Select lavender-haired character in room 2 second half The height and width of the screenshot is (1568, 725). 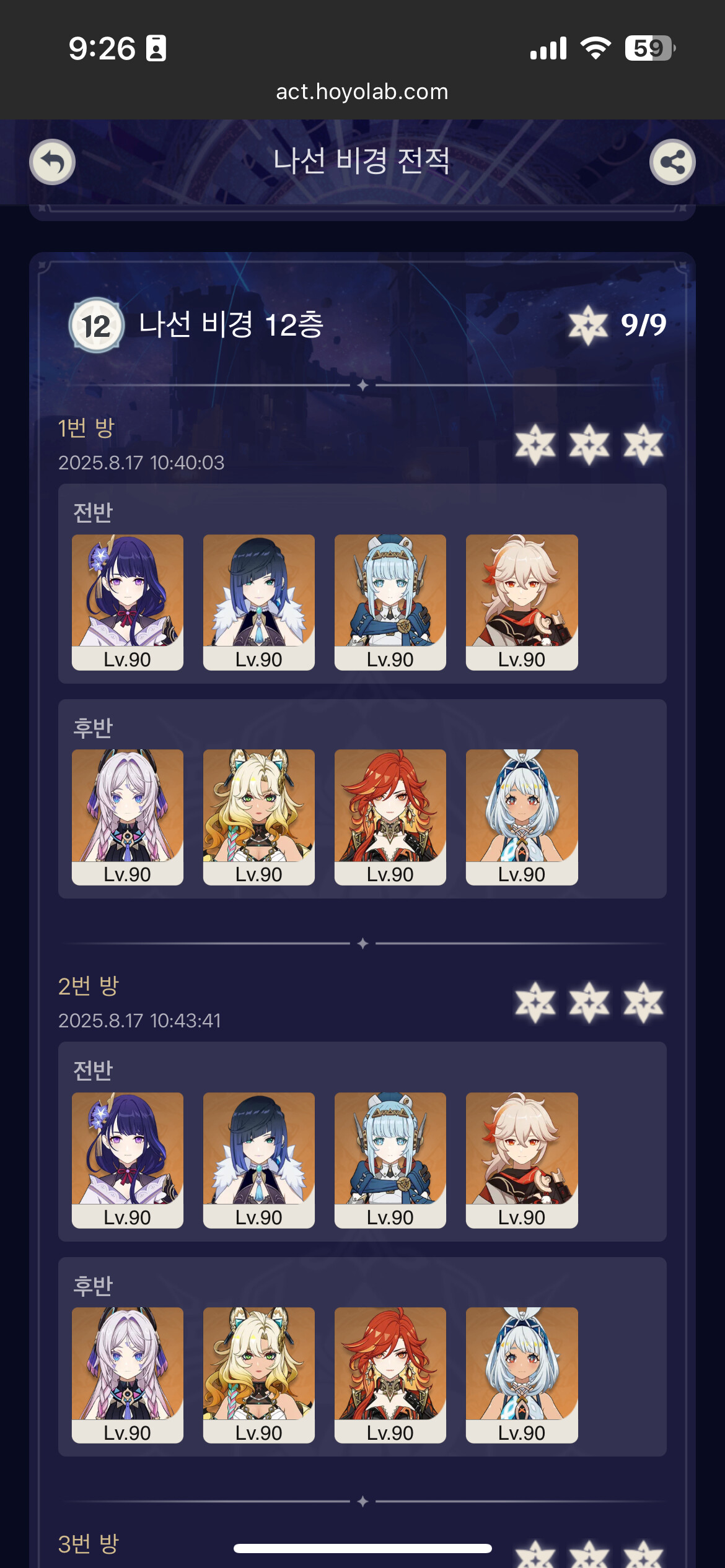pyautogui.click(x=128, y=1375)
